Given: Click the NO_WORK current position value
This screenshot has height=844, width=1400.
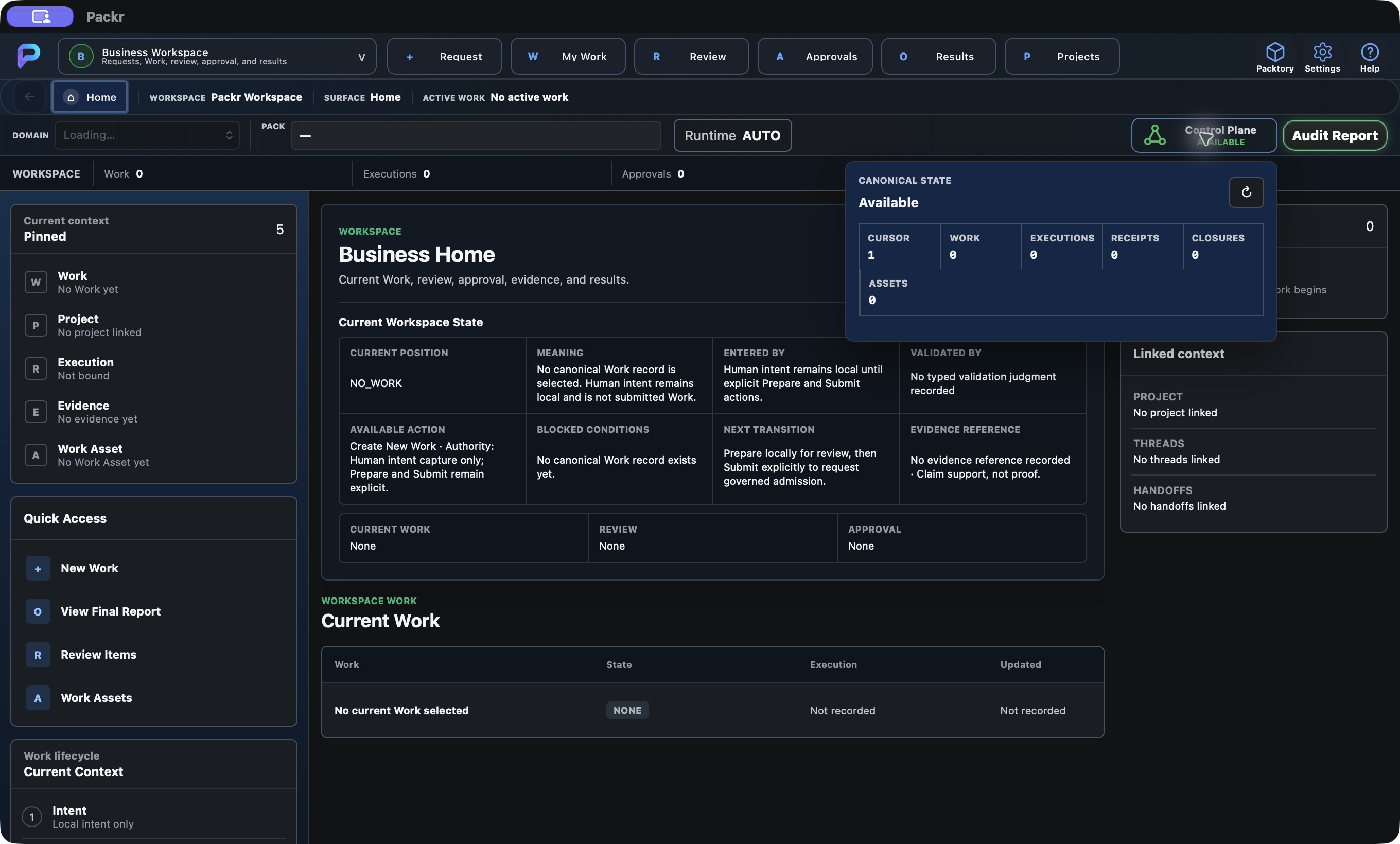Looking at the screenshot, I should tap(376, 383).
